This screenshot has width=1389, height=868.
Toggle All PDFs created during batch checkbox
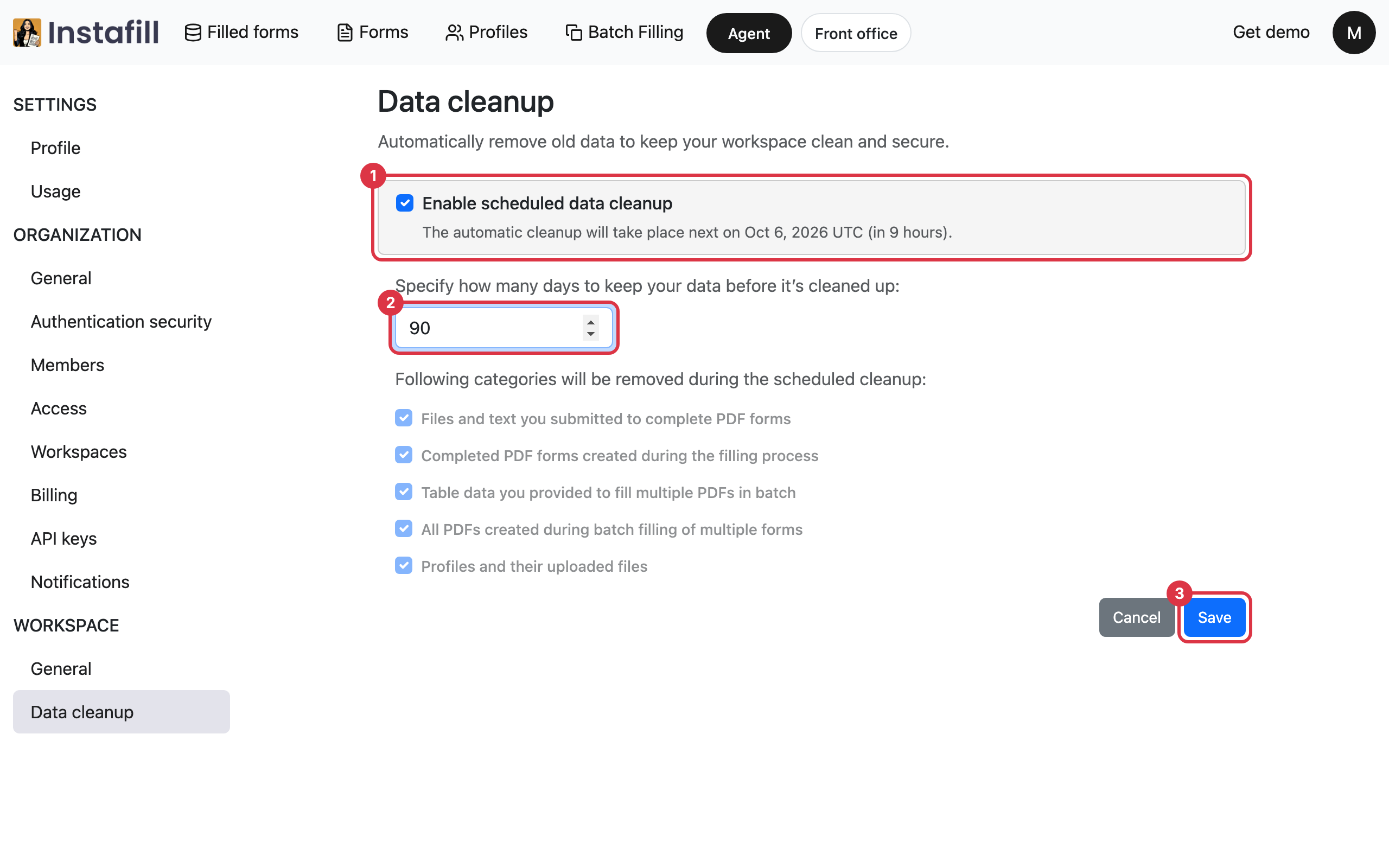coord(404,528)
